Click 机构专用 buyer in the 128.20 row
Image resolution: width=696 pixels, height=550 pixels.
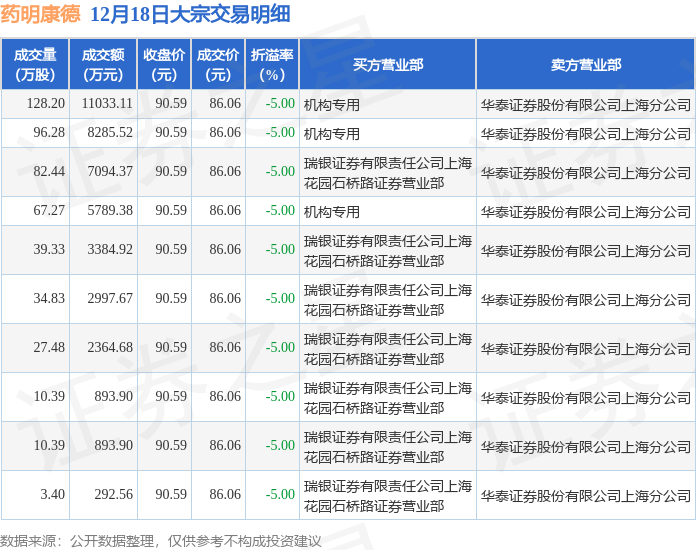pyautogui.click(x=332, y=104)
